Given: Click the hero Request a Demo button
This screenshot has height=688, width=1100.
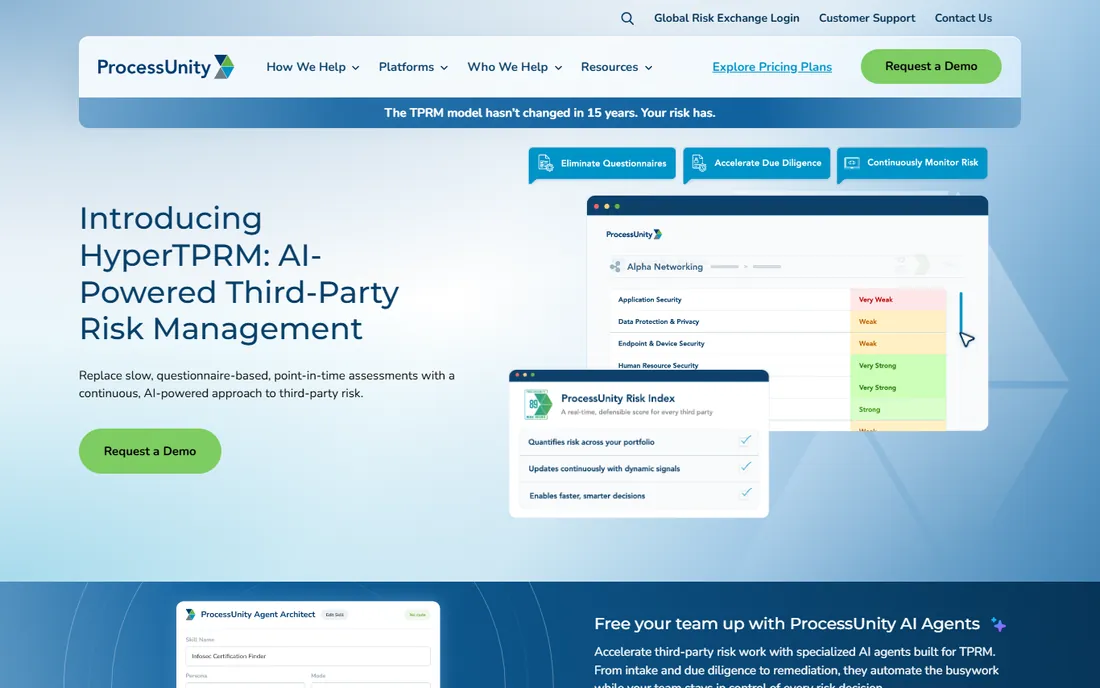Looking at the screenshot, I should pyautogui.click(x=149, y=451).
